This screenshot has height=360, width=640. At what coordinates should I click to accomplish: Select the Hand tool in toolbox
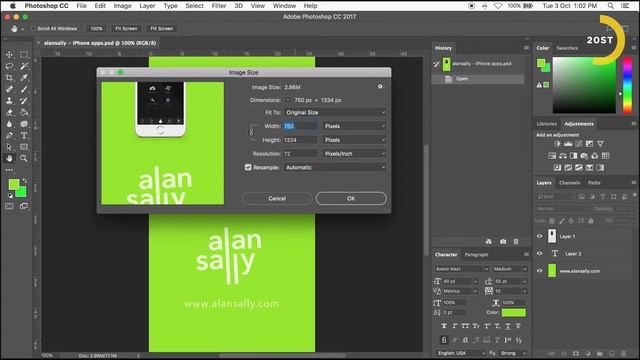9,158
